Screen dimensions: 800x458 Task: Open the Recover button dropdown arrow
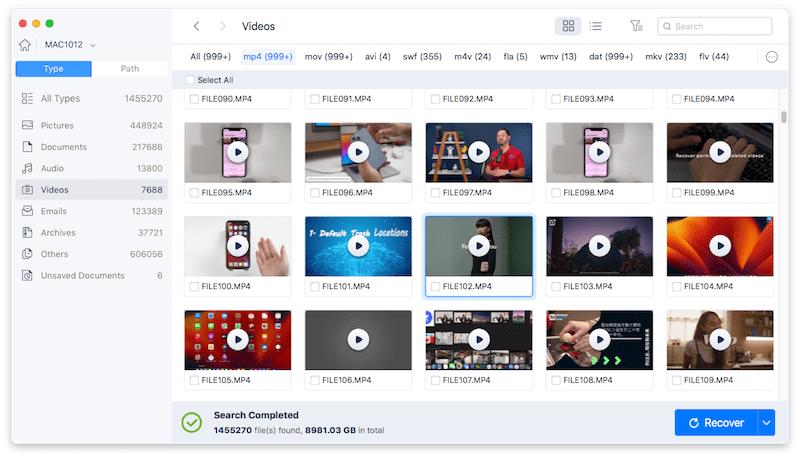(767, 423)
